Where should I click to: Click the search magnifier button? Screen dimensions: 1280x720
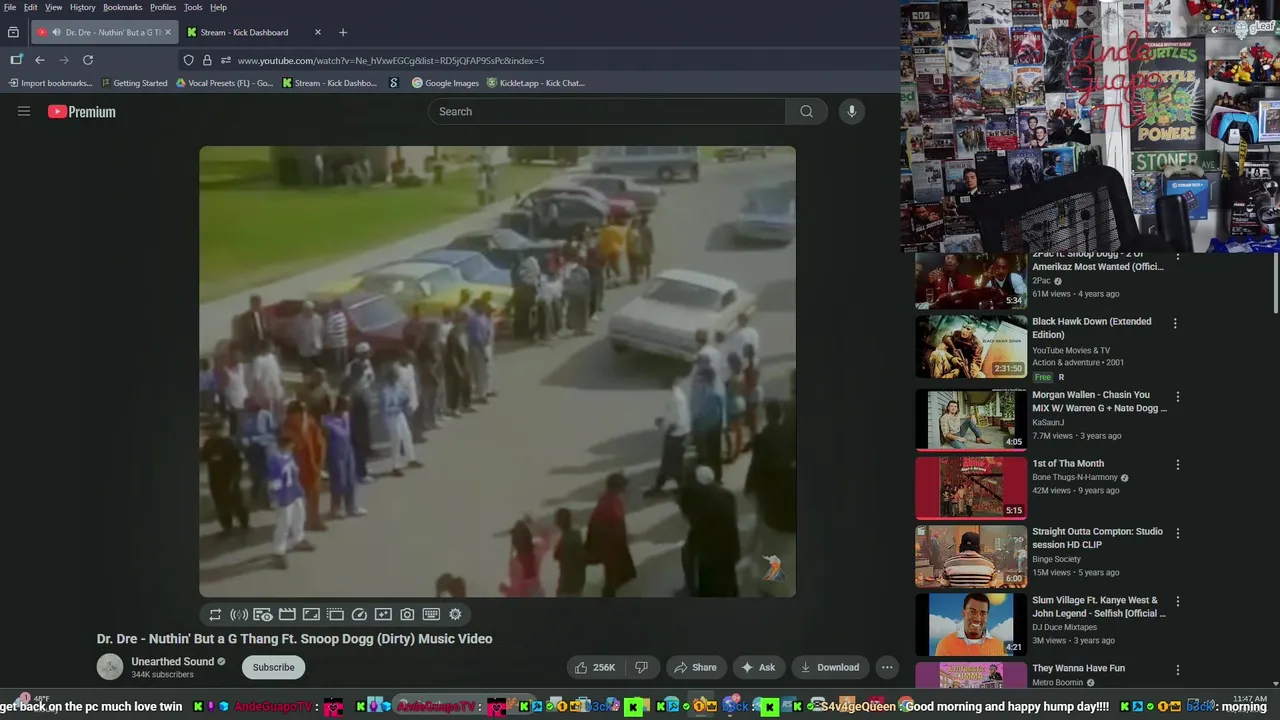point(806,111)
